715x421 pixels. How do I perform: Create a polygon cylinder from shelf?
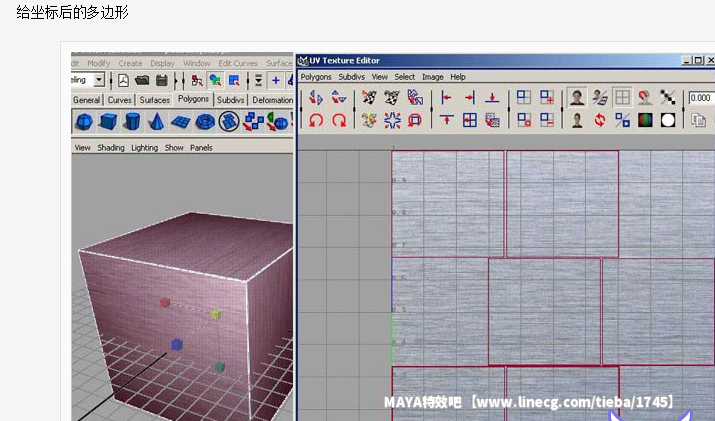pyautogui.click(x=132, y=122)
